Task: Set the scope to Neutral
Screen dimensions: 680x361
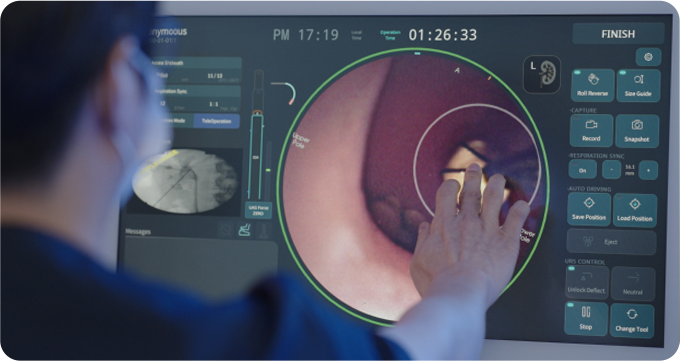Action: [x=633, y=284]
